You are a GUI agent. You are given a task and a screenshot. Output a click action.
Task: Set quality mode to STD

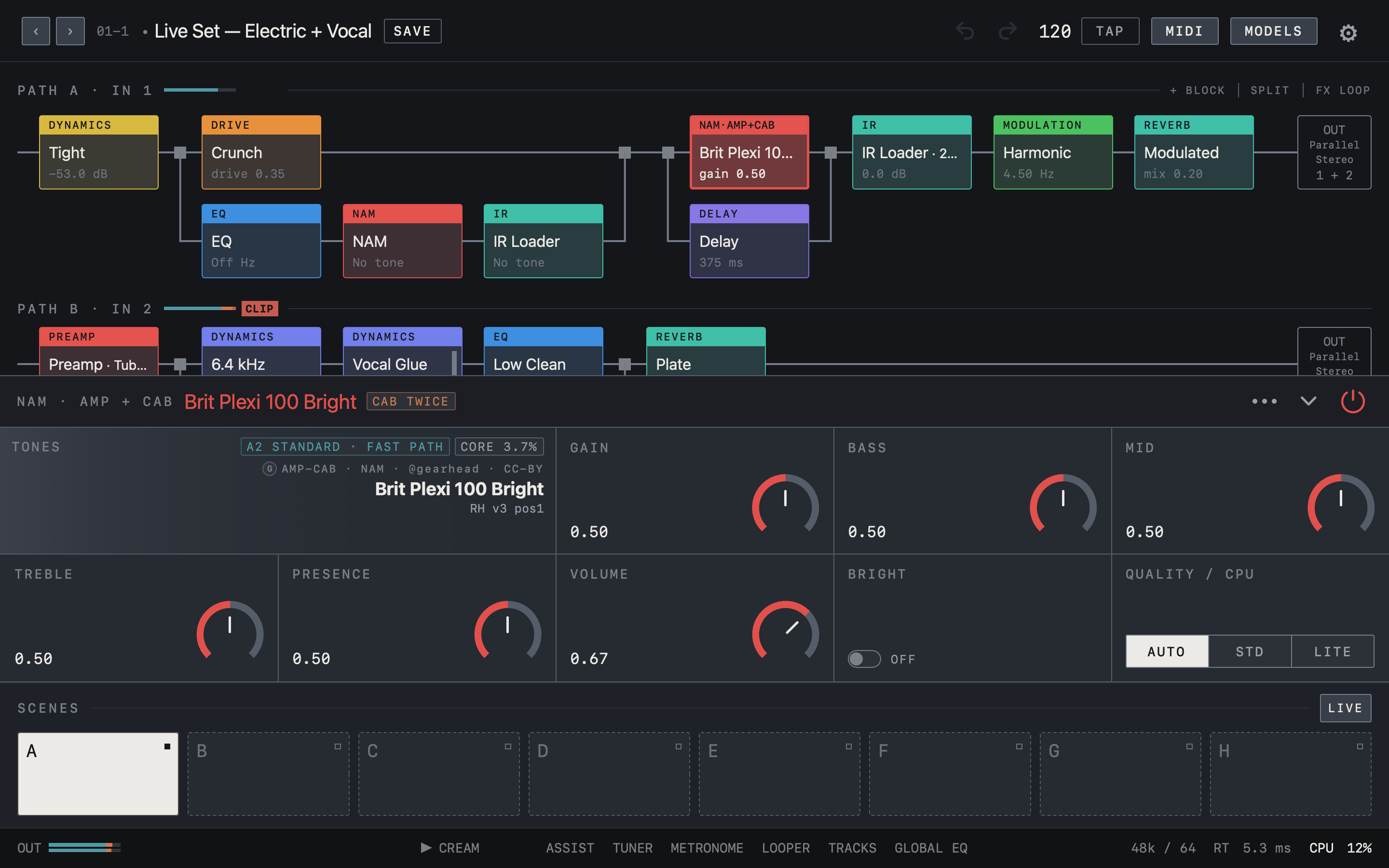point(1250,651)
